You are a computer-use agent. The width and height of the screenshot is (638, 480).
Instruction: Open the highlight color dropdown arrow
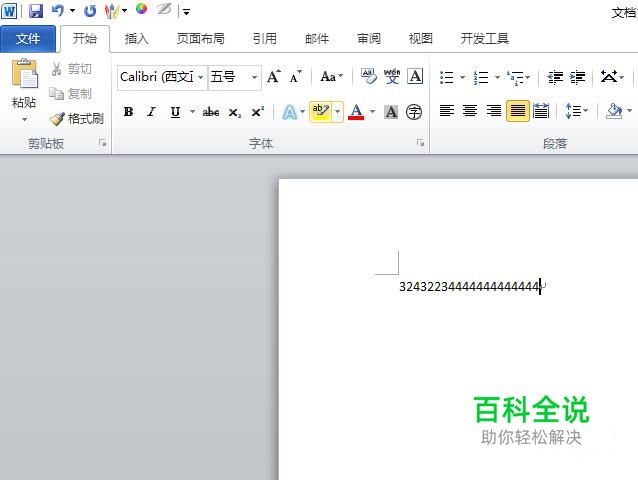tap(337, 111)
